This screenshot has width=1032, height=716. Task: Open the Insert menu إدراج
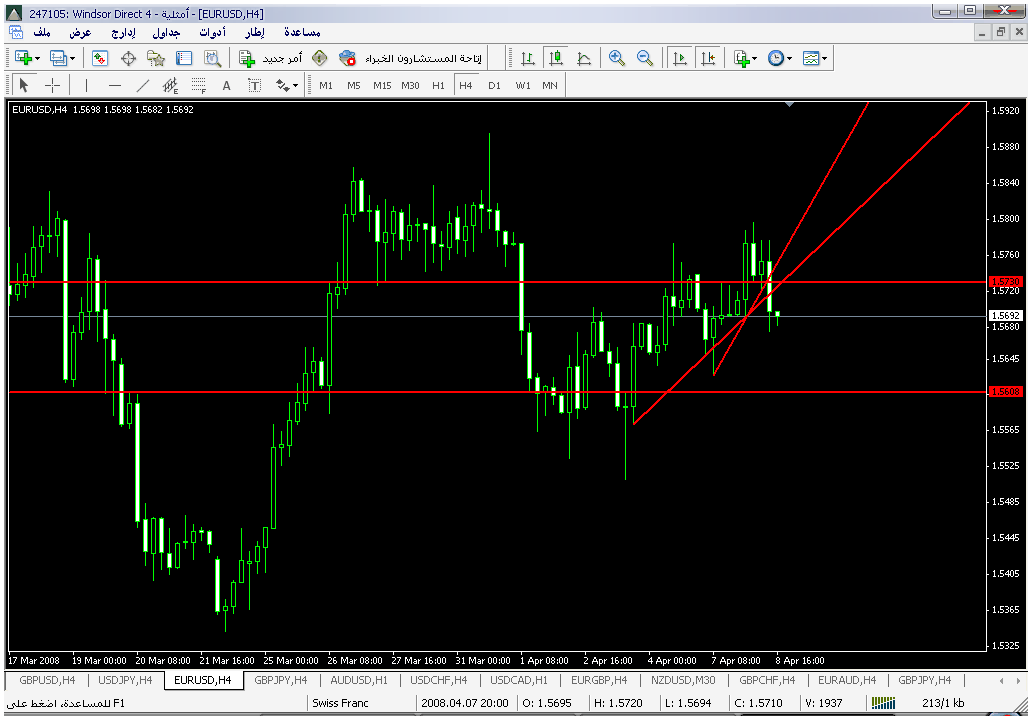pos(123,32)
